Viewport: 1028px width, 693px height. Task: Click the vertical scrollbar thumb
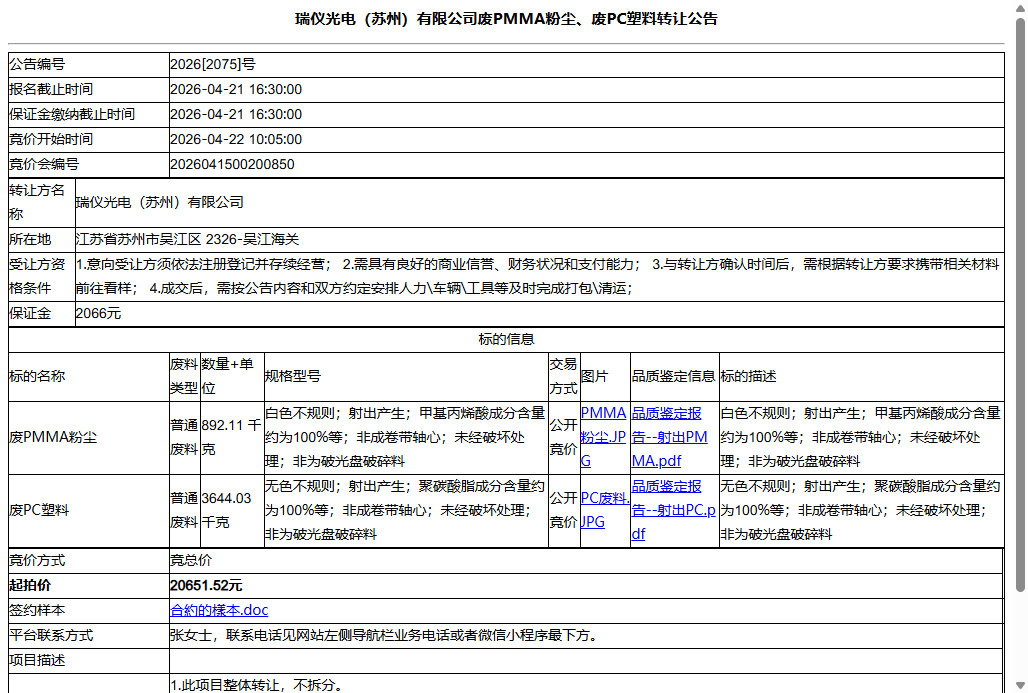coord(1020,305)
